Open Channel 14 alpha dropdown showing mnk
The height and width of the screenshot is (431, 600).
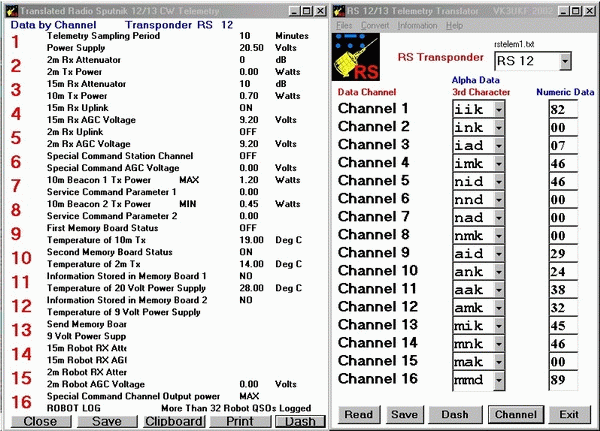499,344
